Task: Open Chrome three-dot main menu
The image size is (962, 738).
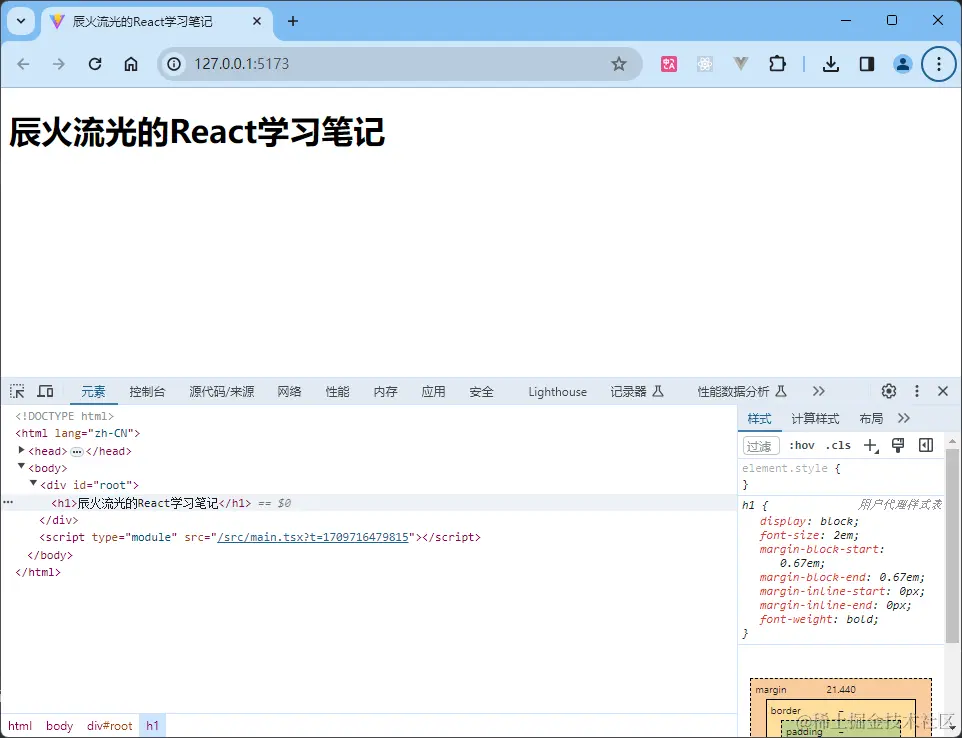Action: (x=939, y=64)
